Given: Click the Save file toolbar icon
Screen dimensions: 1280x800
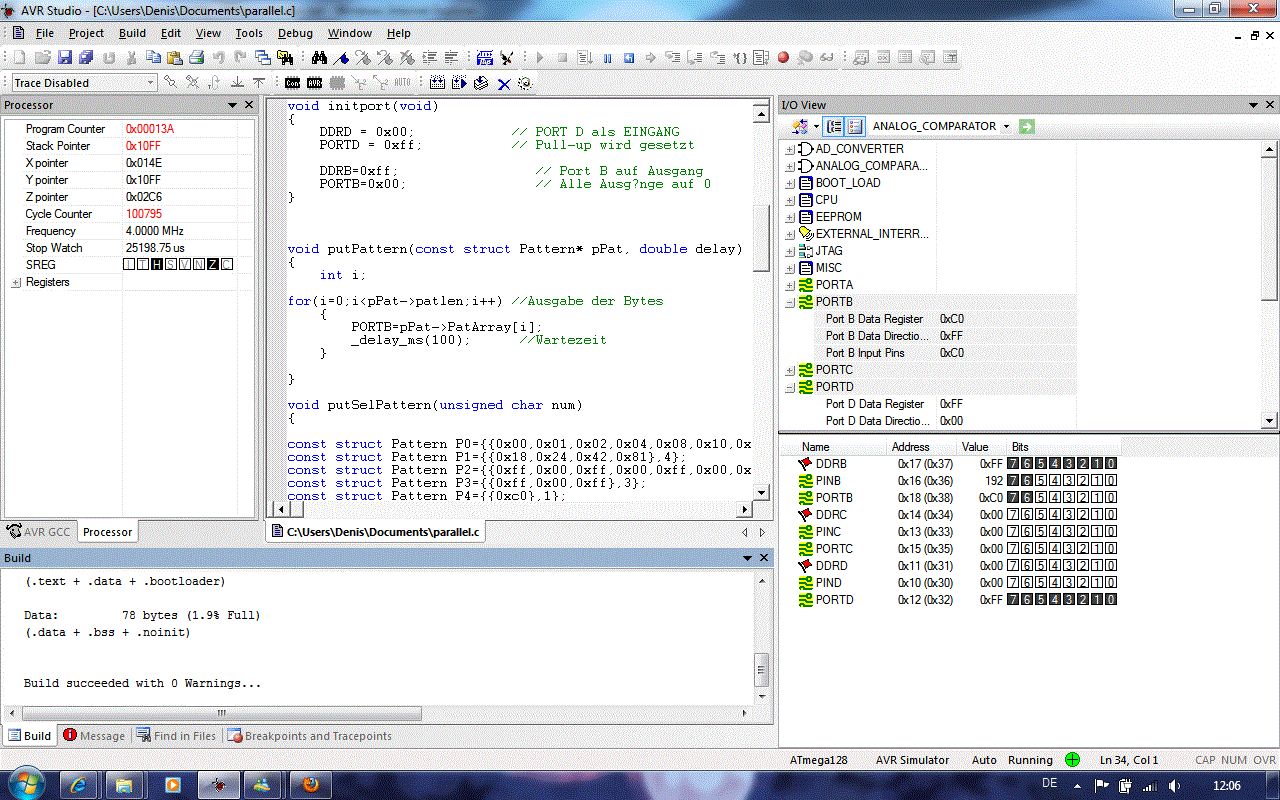Looking at the screenshot, I should click(65, 58).
